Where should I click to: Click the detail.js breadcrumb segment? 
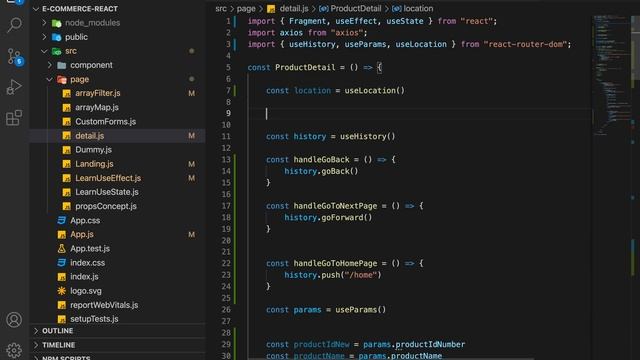294,9
